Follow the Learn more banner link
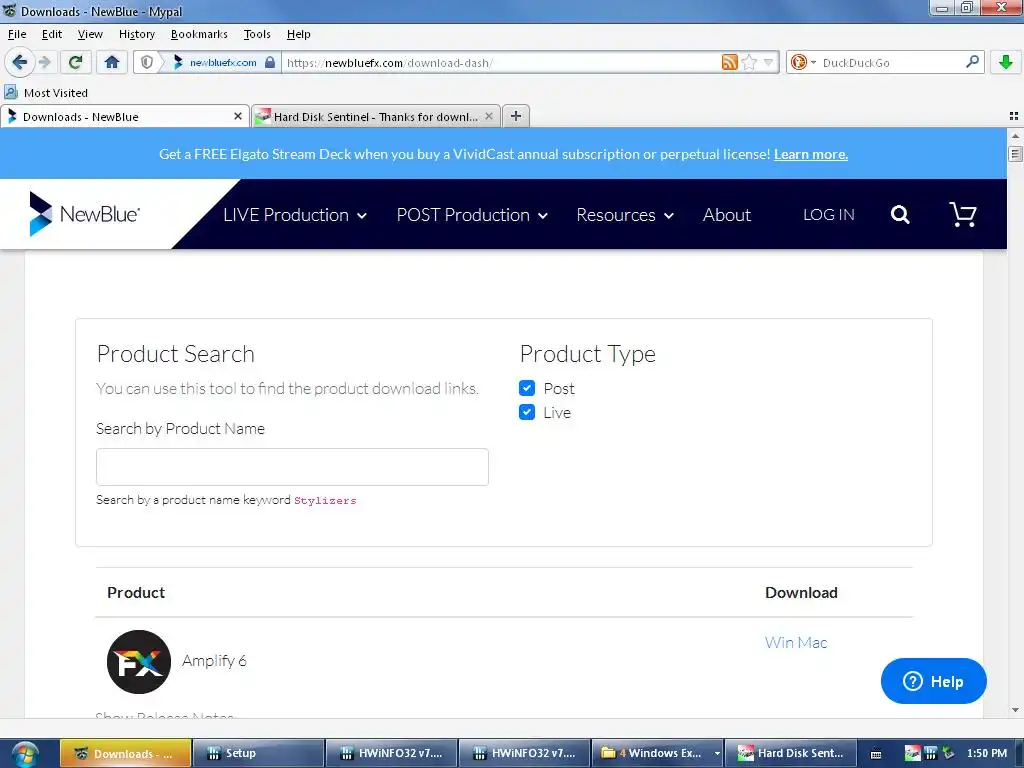The width and height of the screenshot is (1024, 768). [x=810, y=154]
